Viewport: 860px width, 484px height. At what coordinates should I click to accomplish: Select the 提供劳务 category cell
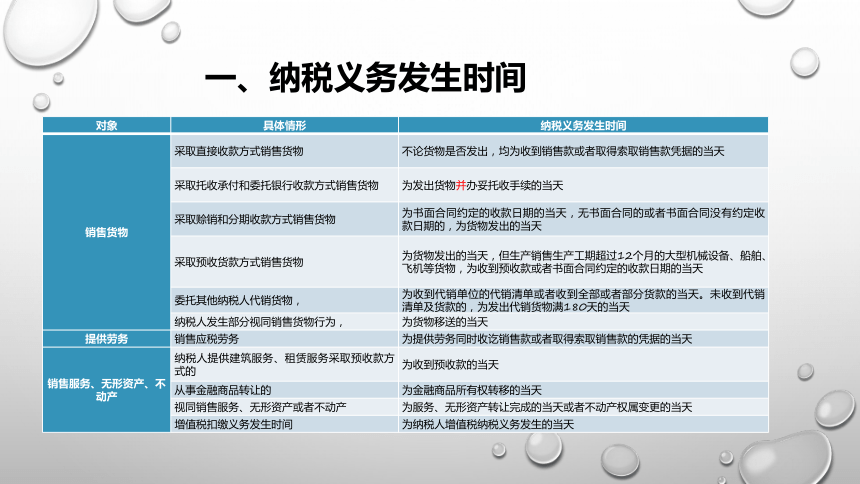106,339
